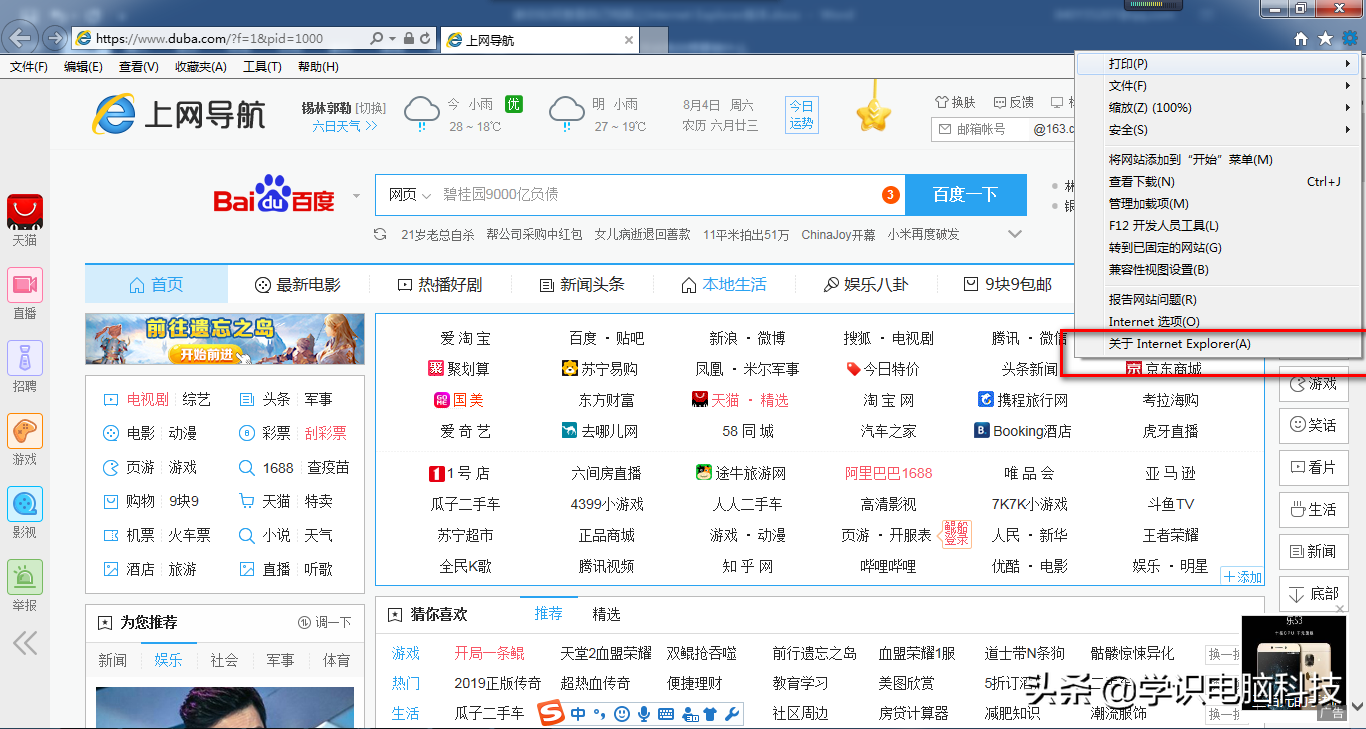Click the 游戏 gamepad sidebar icon
This screenshot has height=729, width=1366.
[25, 432]
